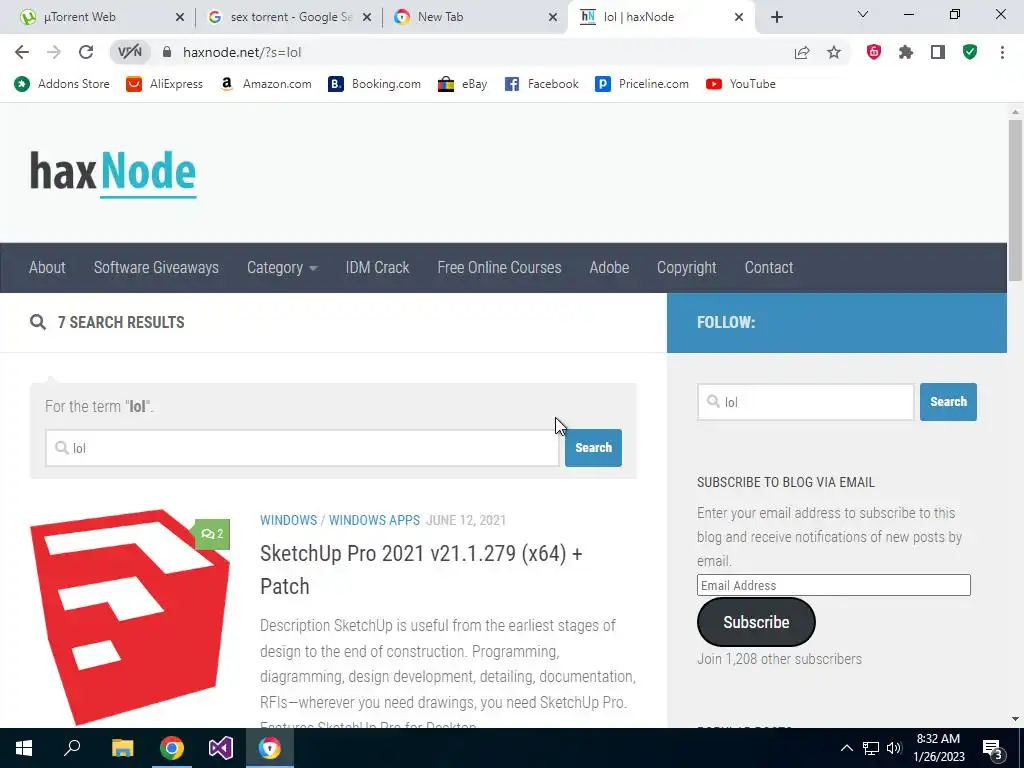Click the VPN badge in address bar

pos(129,52)
